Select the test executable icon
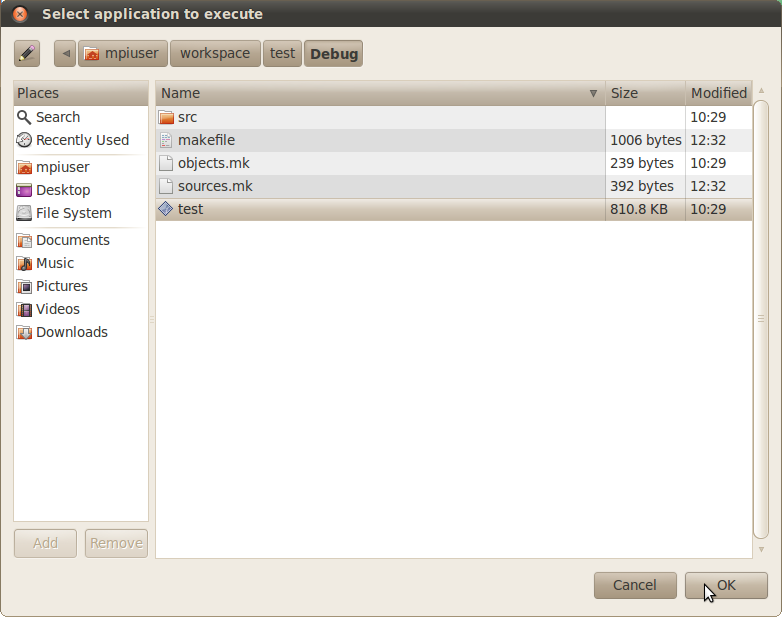The height and width of the screenshot is (617, 782). coord(166,209)
